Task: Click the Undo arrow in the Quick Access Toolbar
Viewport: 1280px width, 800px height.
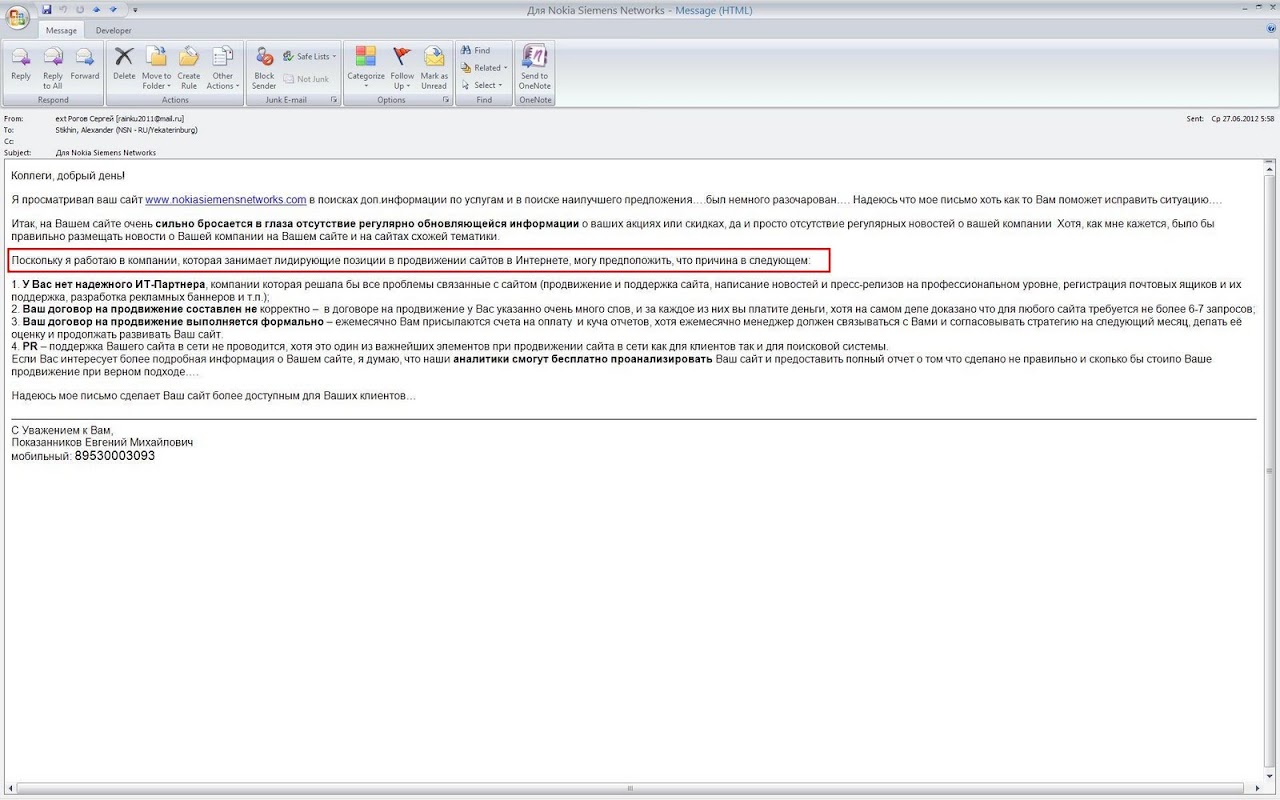Action: tap(63, 10)
